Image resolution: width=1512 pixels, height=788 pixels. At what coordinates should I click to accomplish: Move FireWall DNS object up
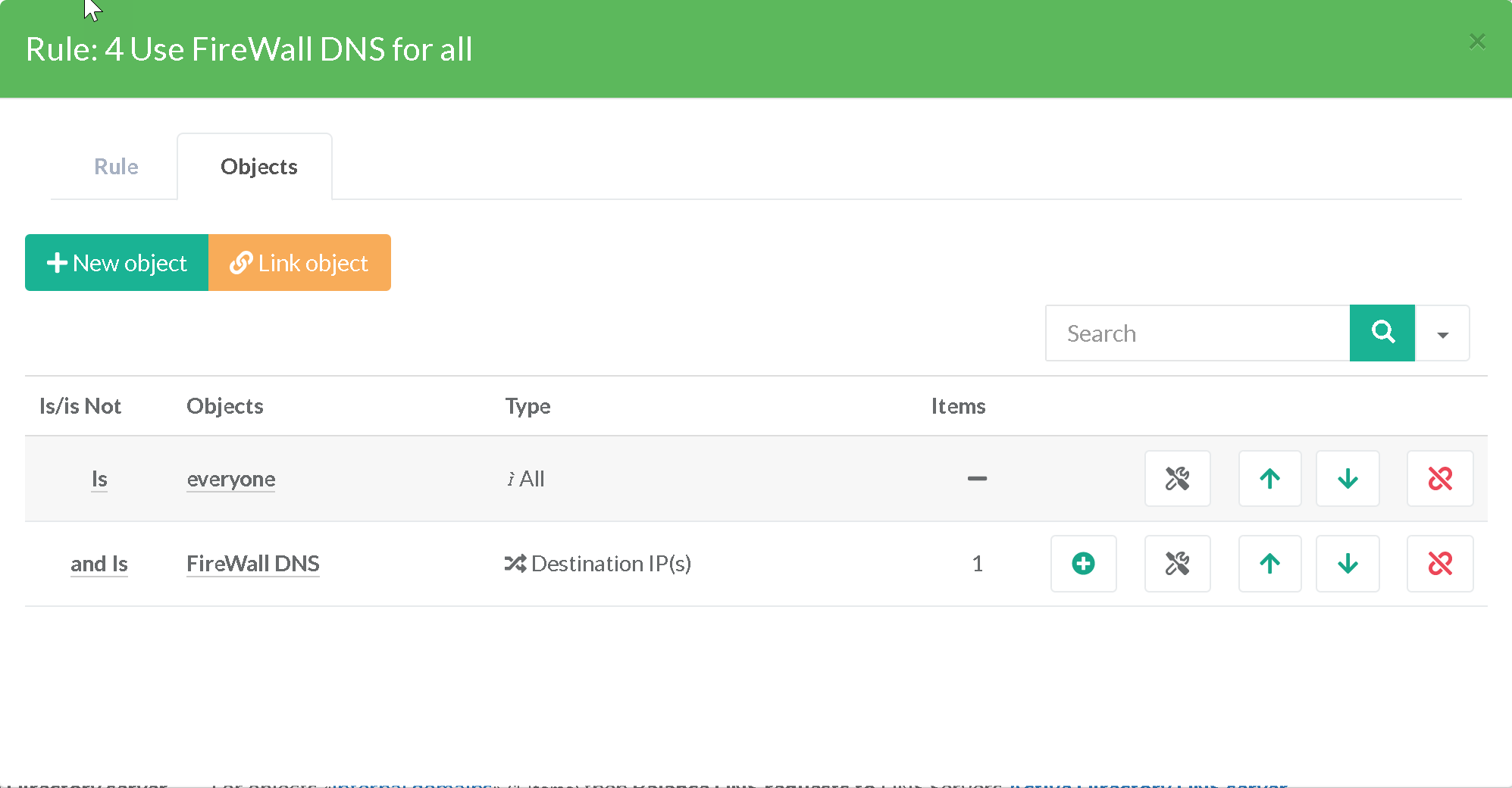[1269, 564]
